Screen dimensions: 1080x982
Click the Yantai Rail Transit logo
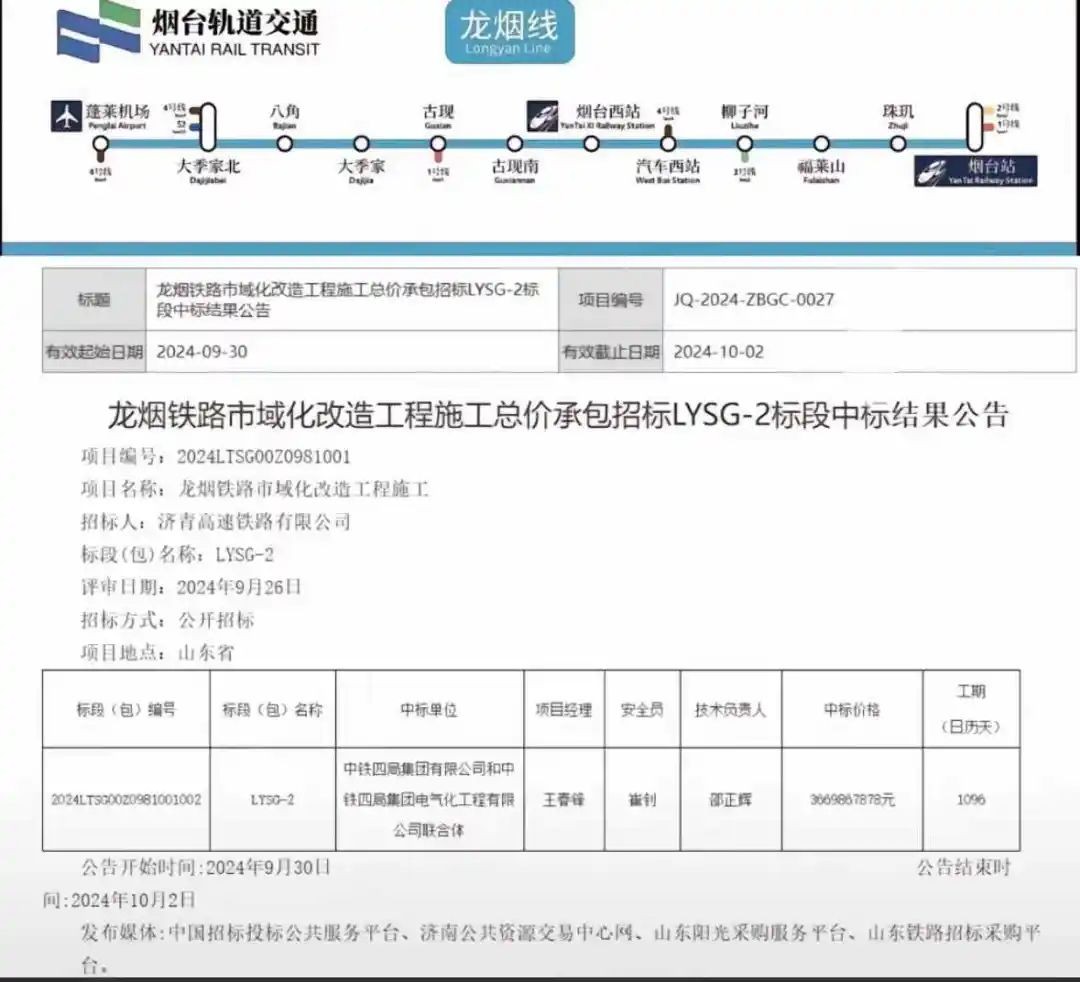click(188, 33)
